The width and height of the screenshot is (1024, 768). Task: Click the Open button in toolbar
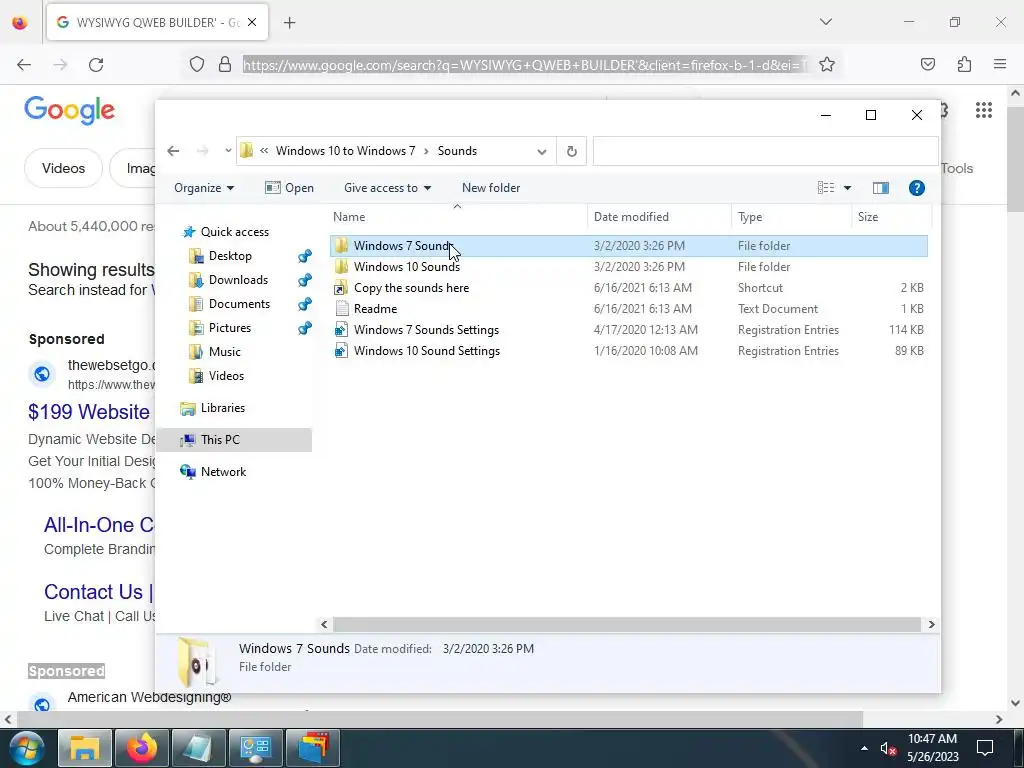pos(289,188)
